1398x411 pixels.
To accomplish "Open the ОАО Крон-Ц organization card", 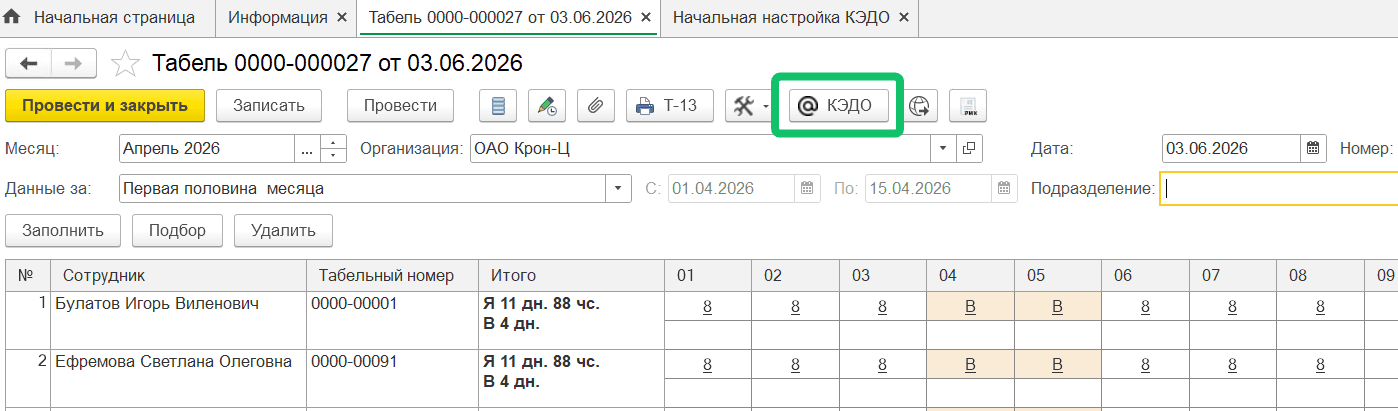I will 969,149.
